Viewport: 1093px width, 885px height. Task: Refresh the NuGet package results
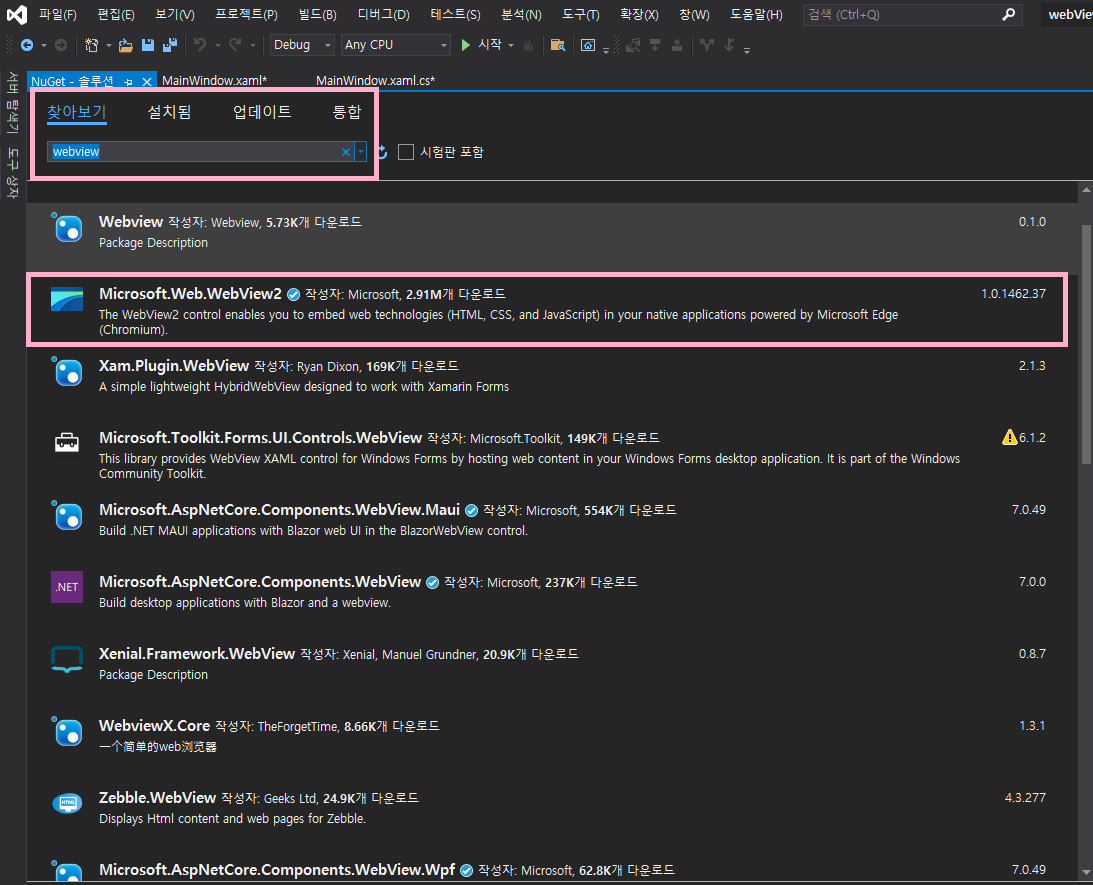pyautogui.click(x=382, y=152)
